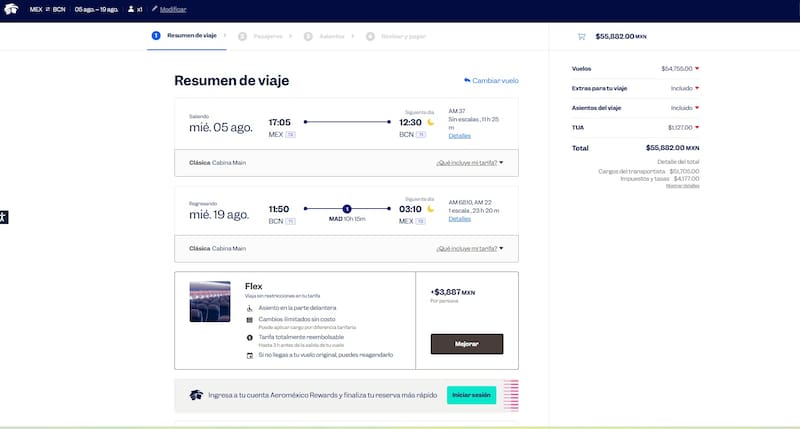Expand ¿Qué incluye mi tarifa? for return flight
The image size is (800, 429).
click(x=469, y=248)
